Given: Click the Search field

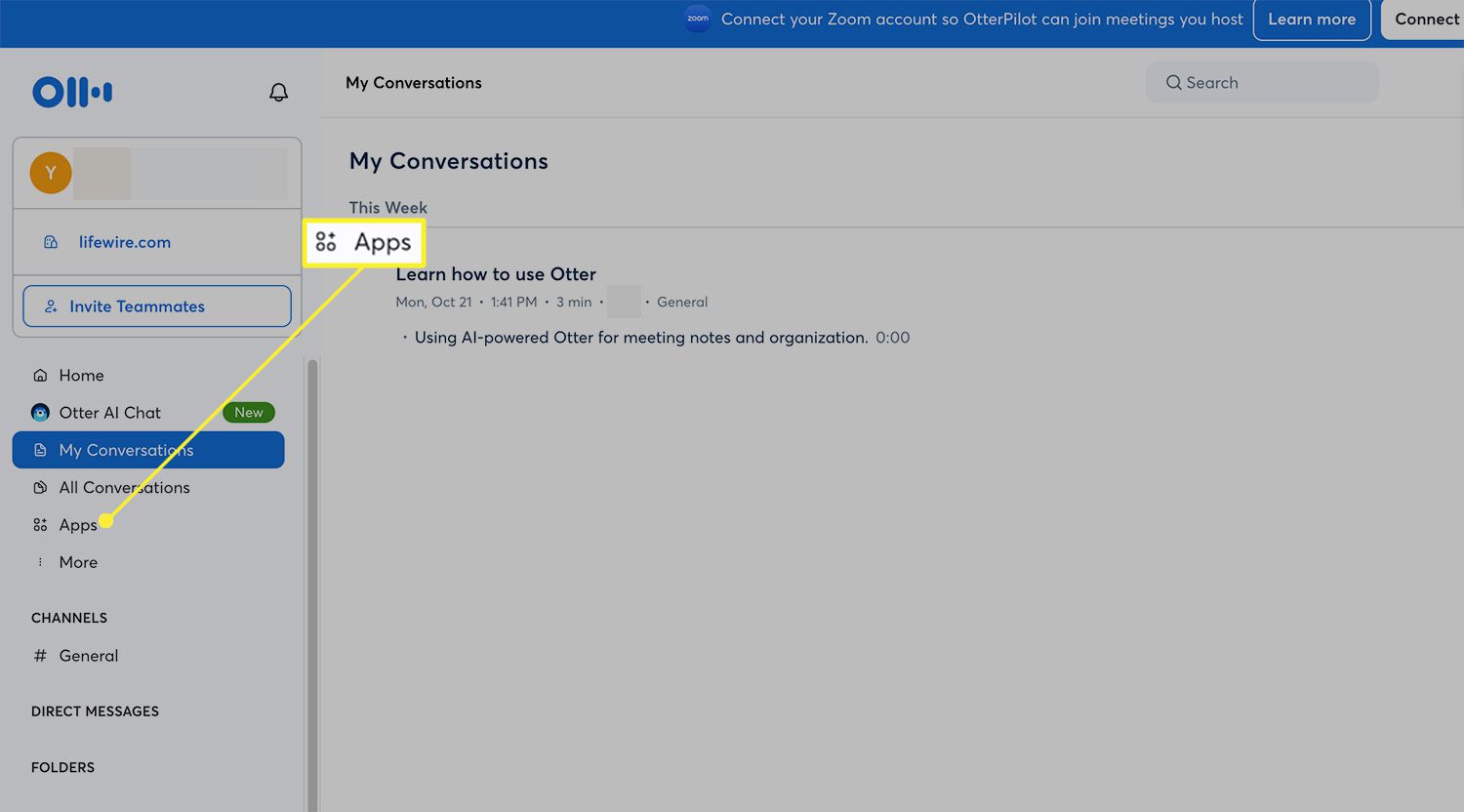Looking at the screenshot, I should 1262,83.
